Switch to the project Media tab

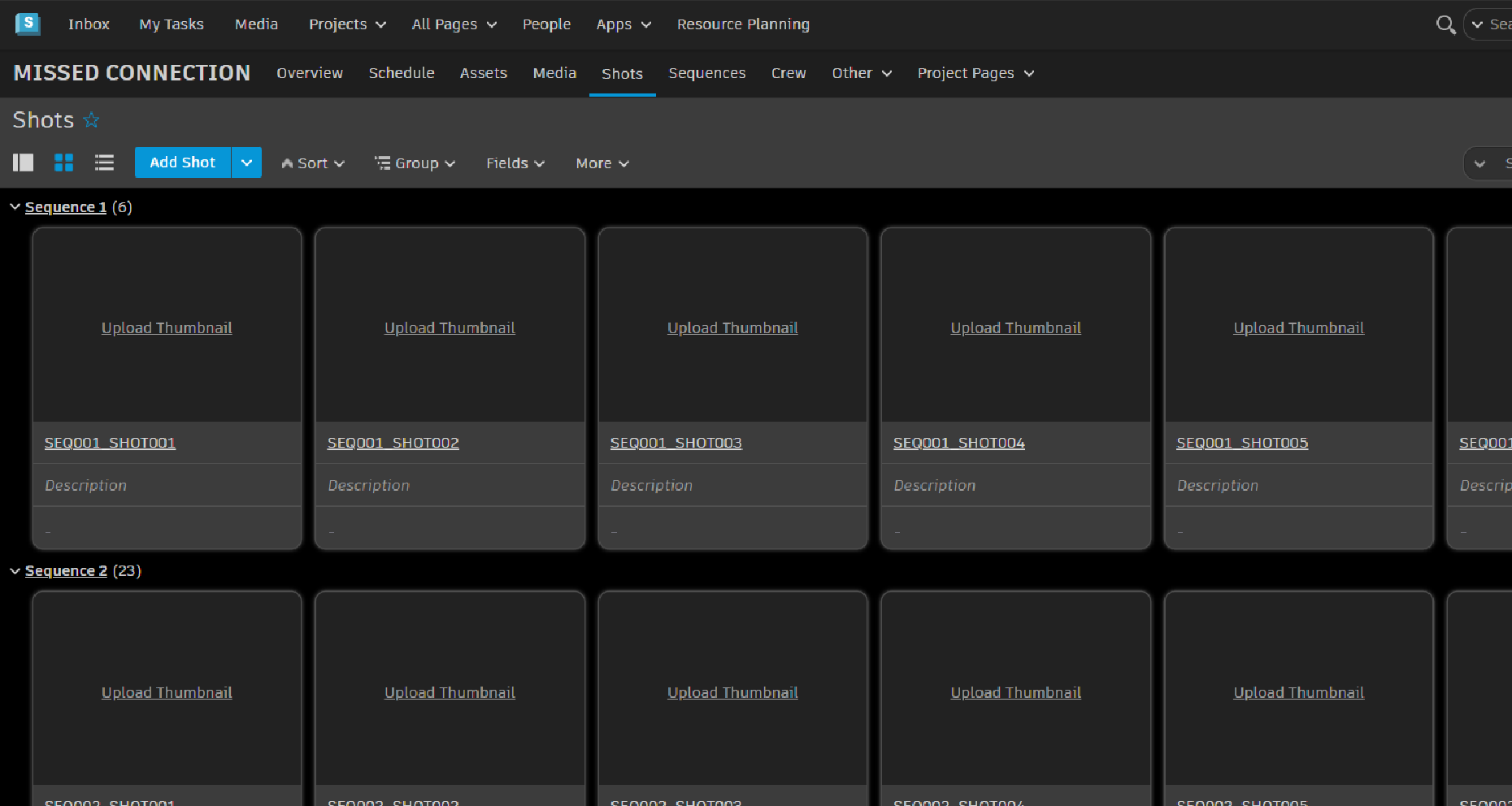(554, 73)
